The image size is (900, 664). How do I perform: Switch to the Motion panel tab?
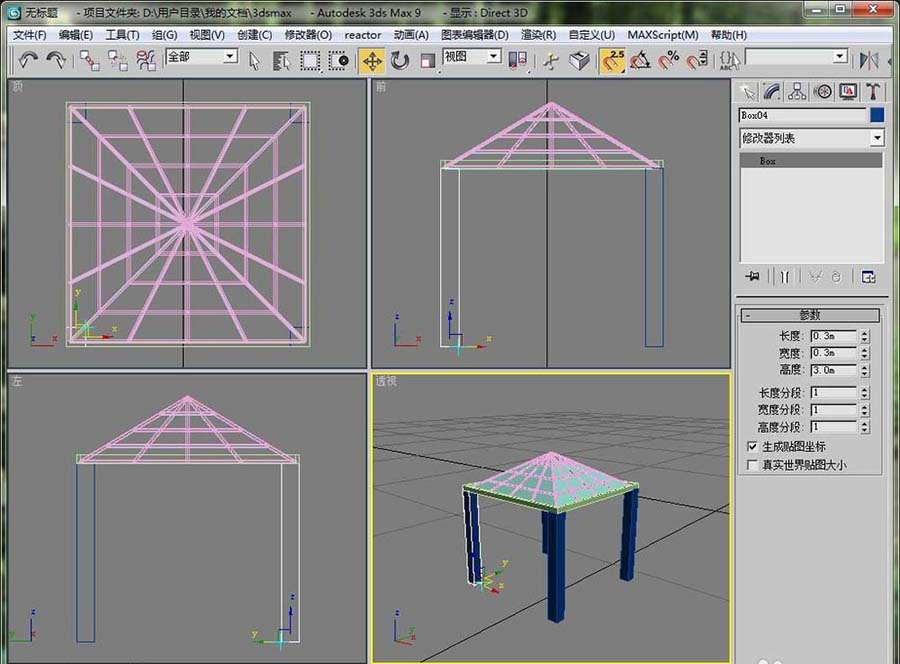pyautogui.click(x=823, y=92)
